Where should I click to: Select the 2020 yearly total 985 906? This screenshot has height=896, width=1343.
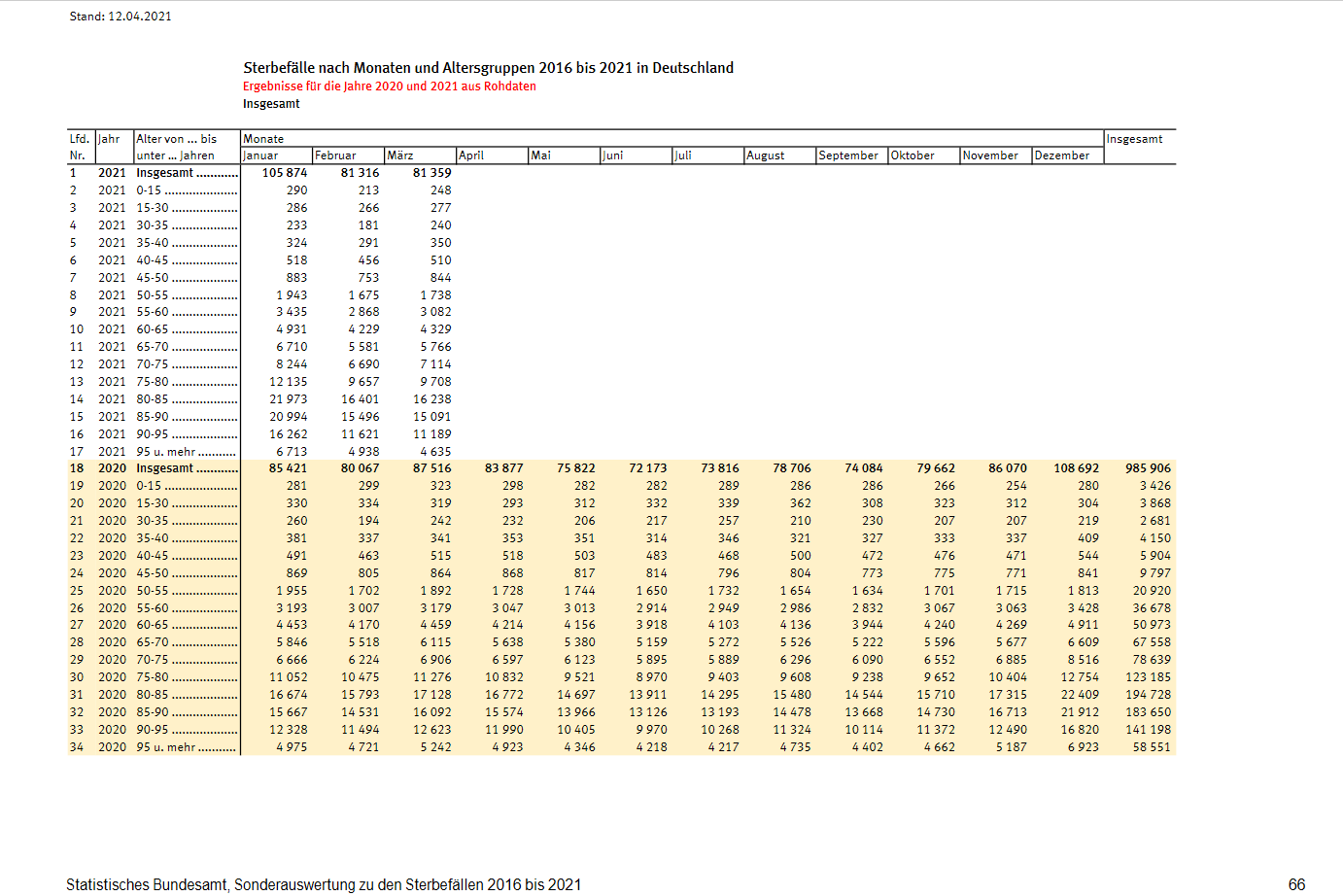point(1148,468)
